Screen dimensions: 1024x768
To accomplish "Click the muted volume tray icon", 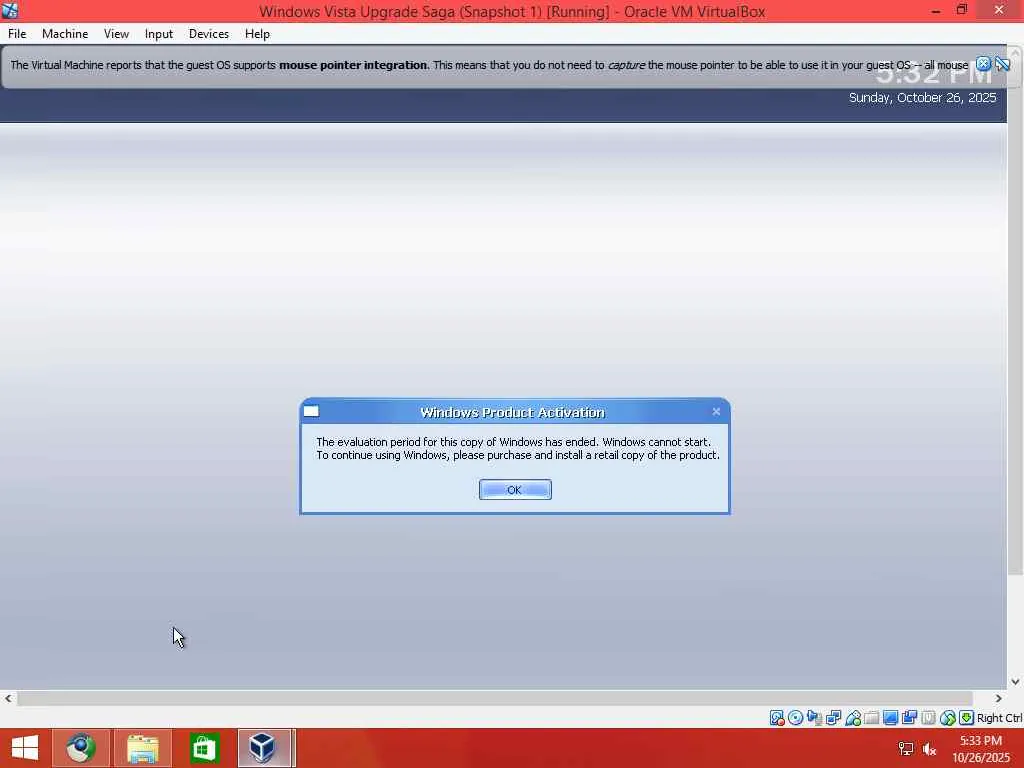I will pos(929,748).
